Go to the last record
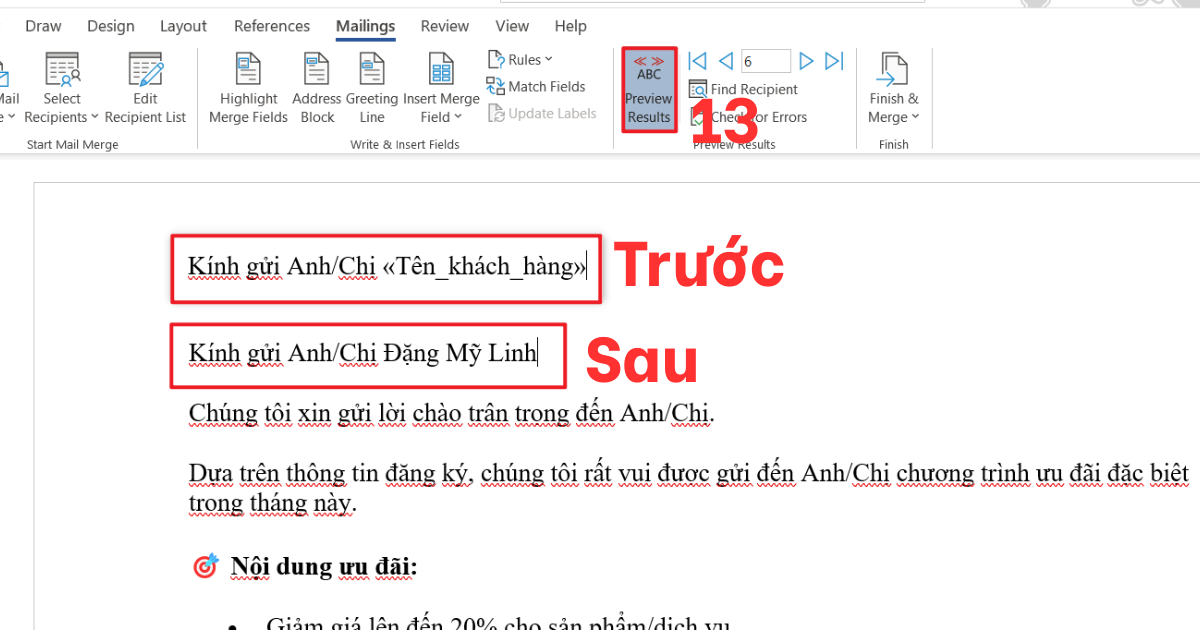The width and height of the screenshot is (1200, 630). [835, 61]
